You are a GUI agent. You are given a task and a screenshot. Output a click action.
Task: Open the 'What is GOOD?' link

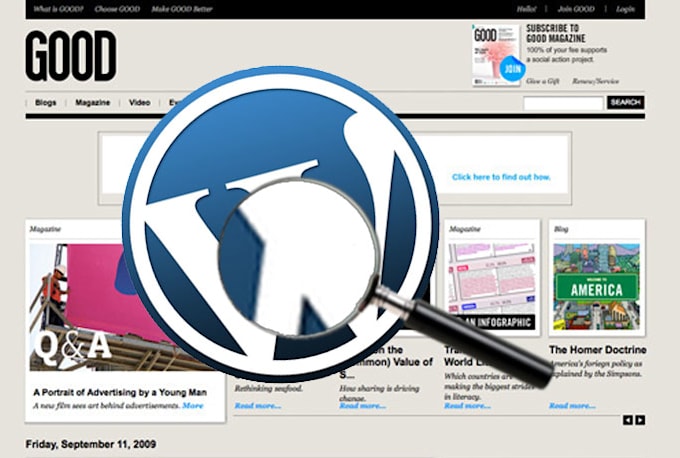58,9
